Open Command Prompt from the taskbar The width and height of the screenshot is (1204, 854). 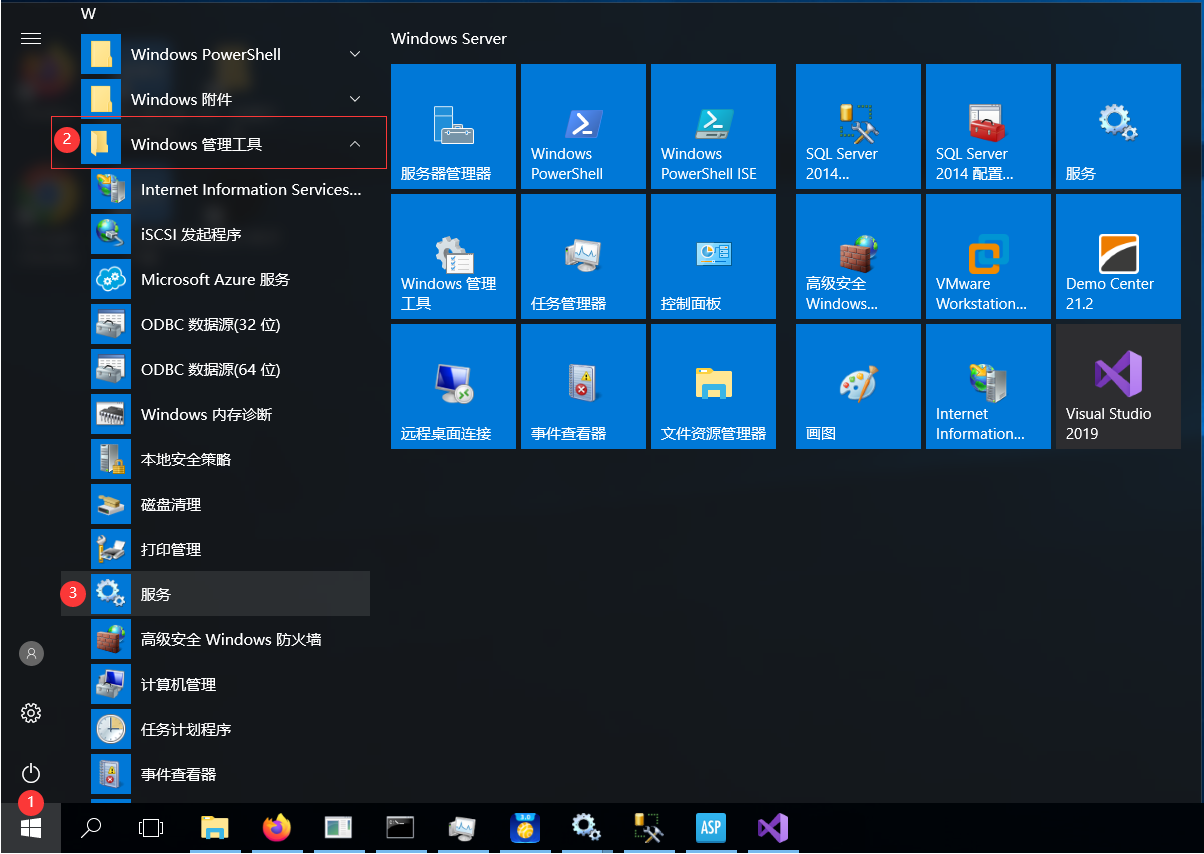(400, 828)
